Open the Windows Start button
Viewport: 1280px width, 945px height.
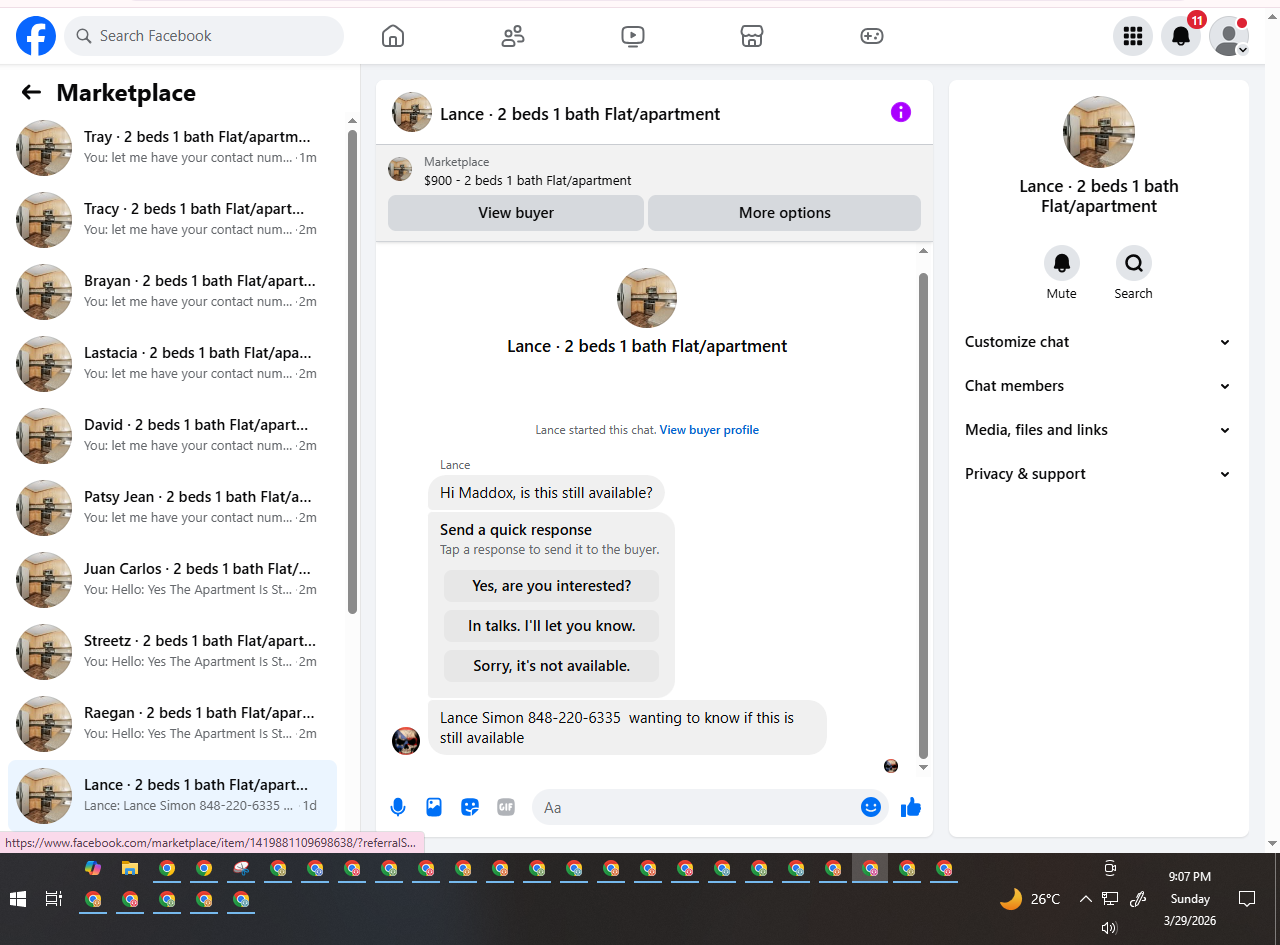coord(18,899)
